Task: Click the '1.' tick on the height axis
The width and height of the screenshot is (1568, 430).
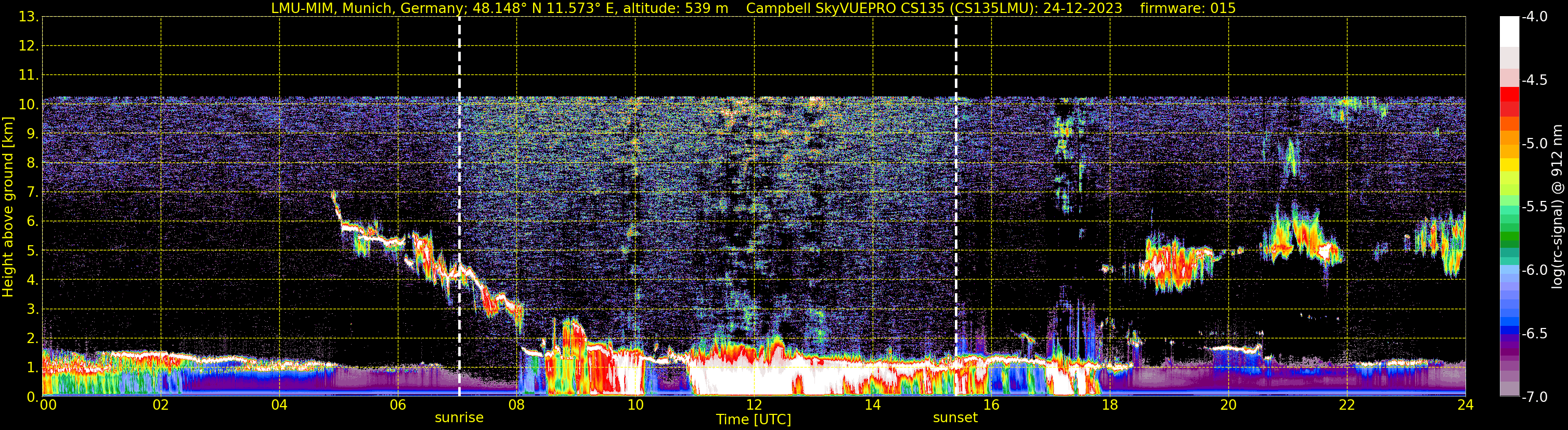Action: [x=32, y=368]
